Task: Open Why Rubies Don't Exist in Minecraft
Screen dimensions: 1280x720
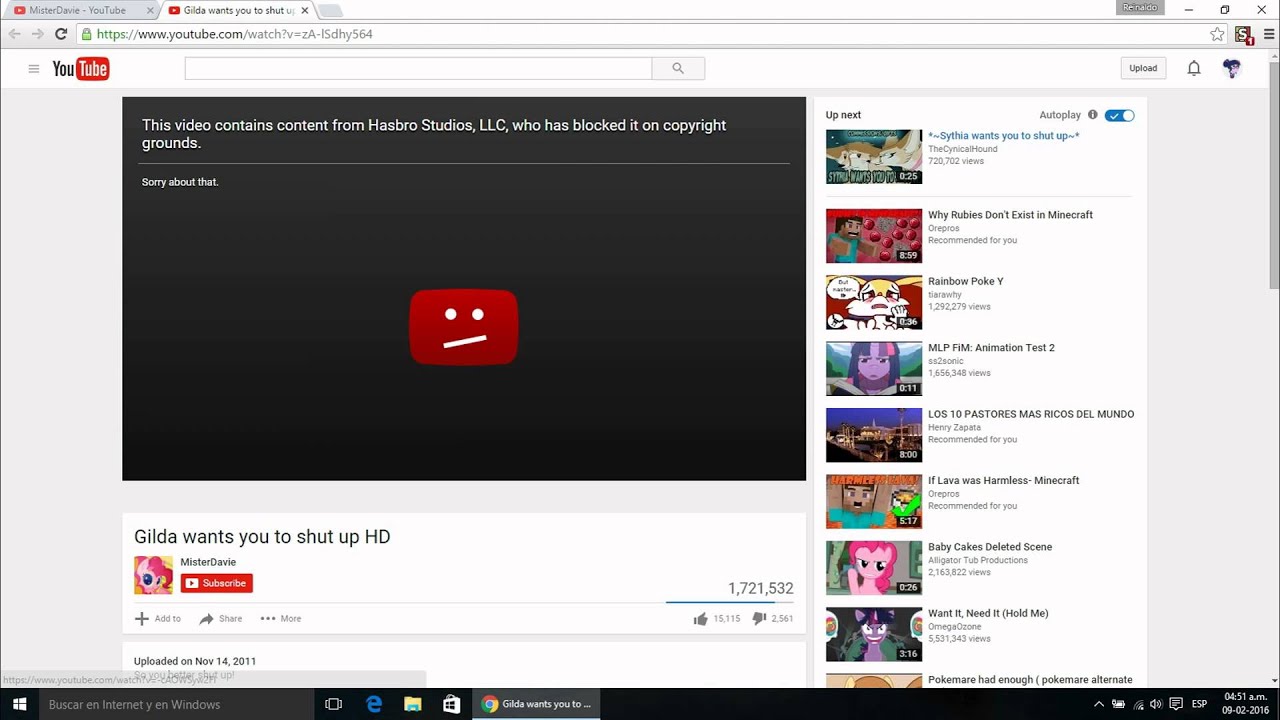Action: pos(1010,215)
